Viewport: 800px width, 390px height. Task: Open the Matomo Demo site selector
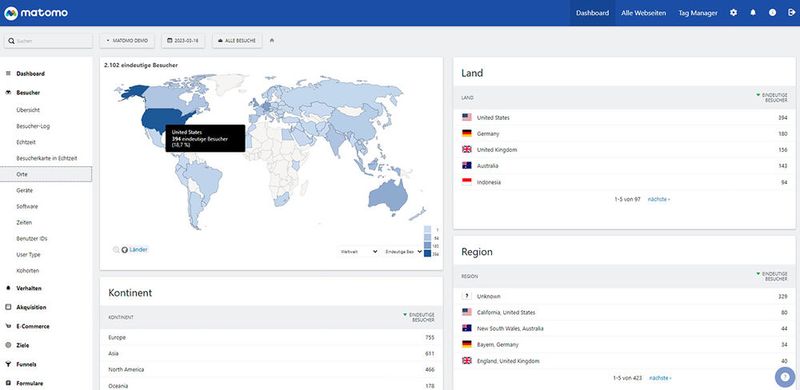pos(127,40)
